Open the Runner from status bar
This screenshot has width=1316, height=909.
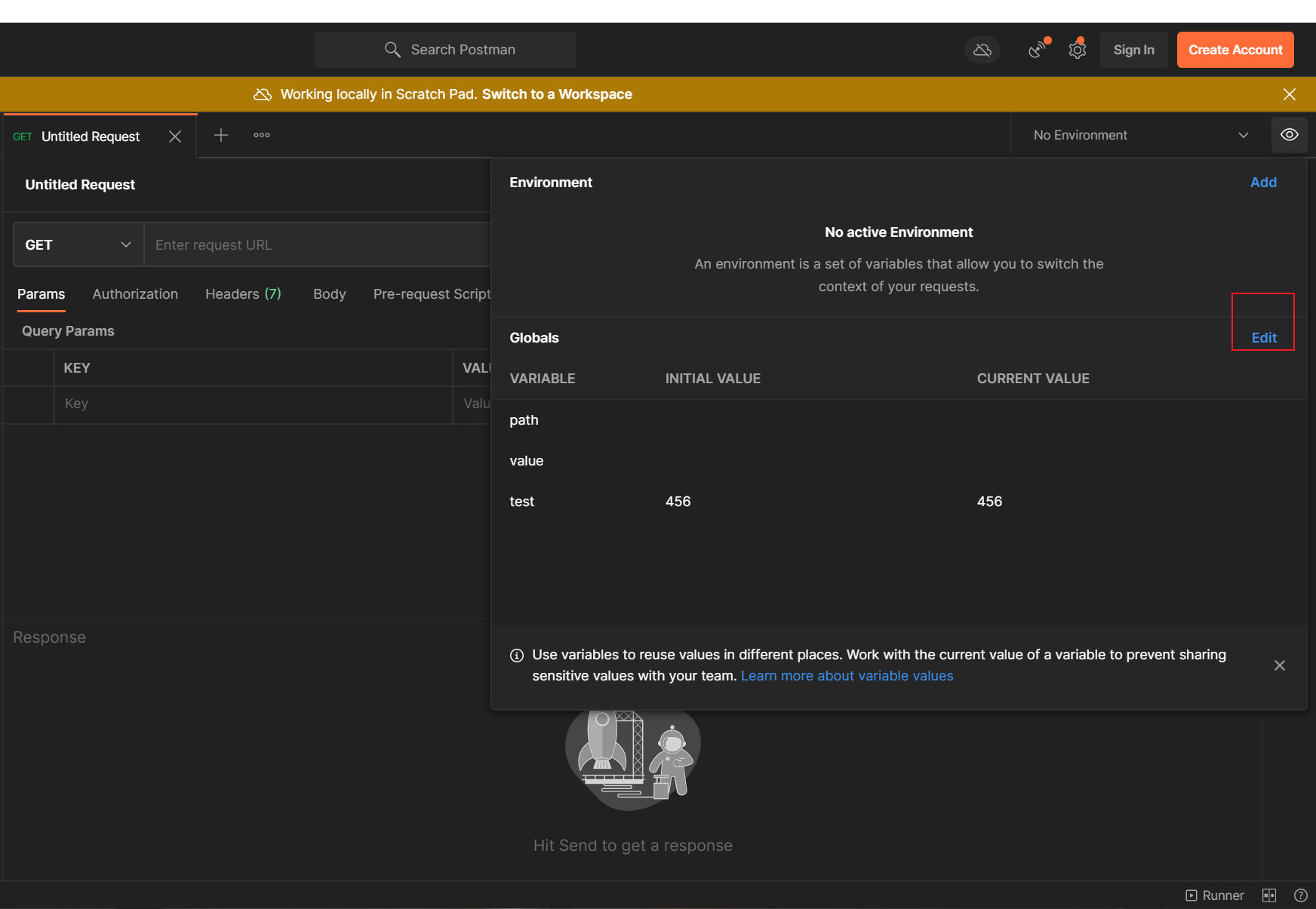1215,895
